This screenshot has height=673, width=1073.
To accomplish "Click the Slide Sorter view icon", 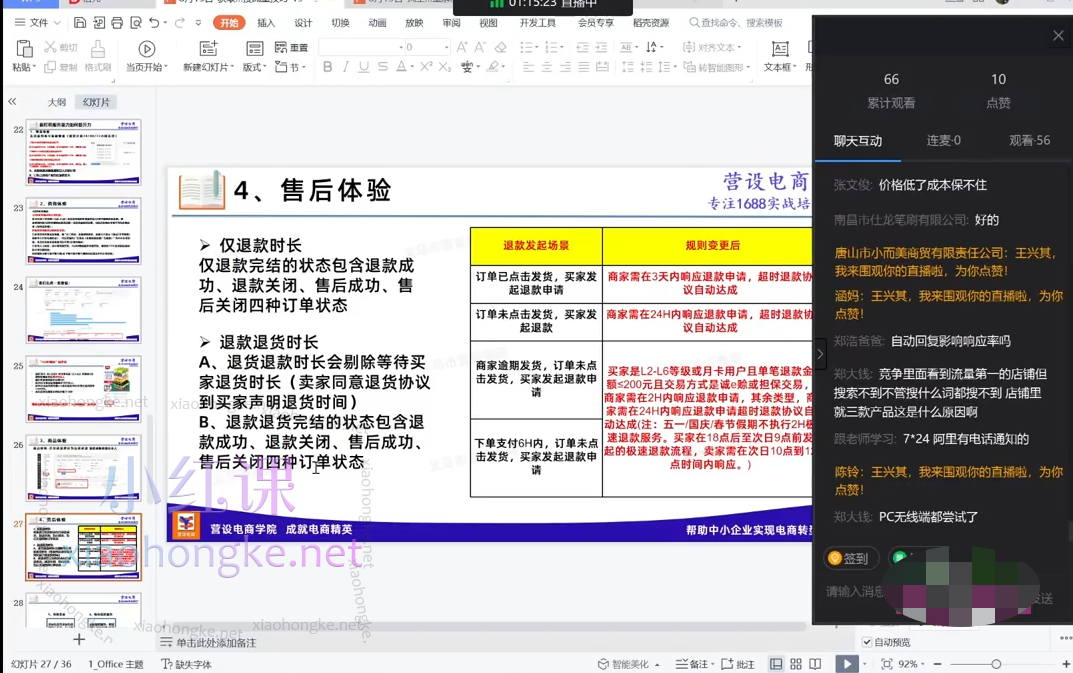I will 796,664.
